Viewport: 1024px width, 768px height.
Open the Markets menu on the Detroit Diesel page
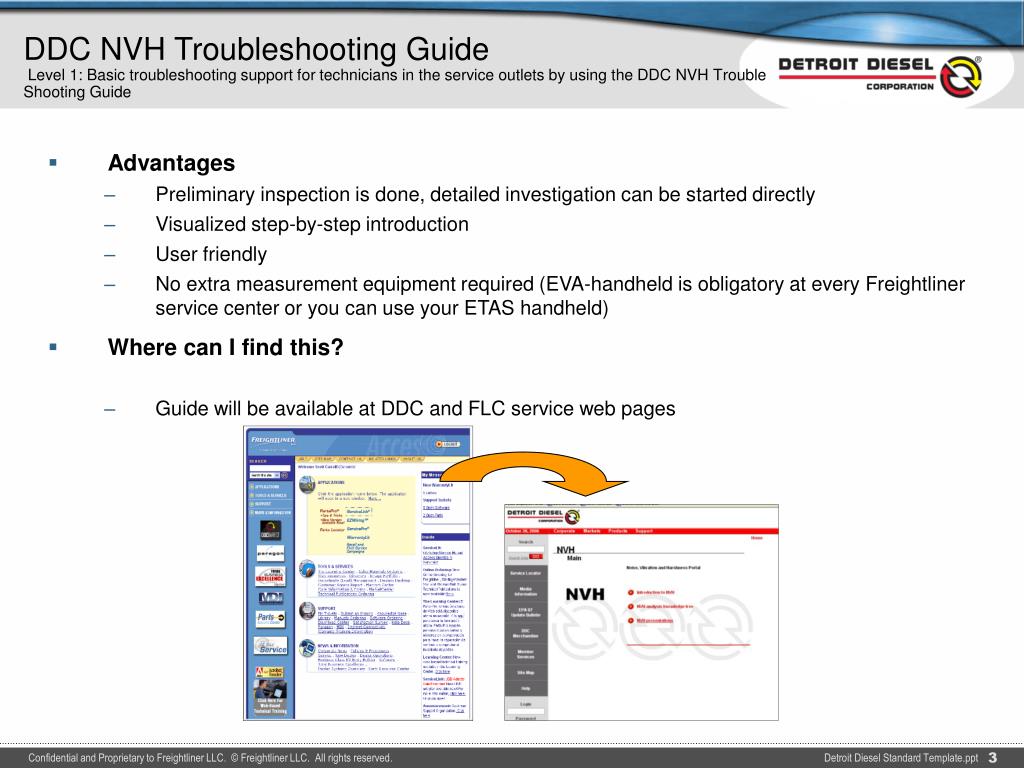592,531
